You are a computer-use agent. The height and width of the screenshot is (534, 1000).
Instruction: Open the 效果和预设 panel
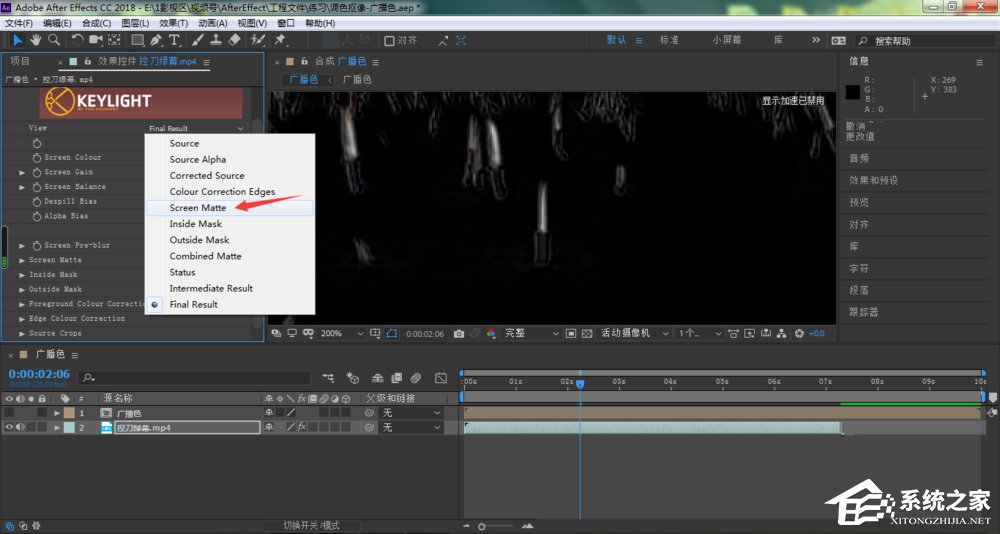[x=873, y=180]
